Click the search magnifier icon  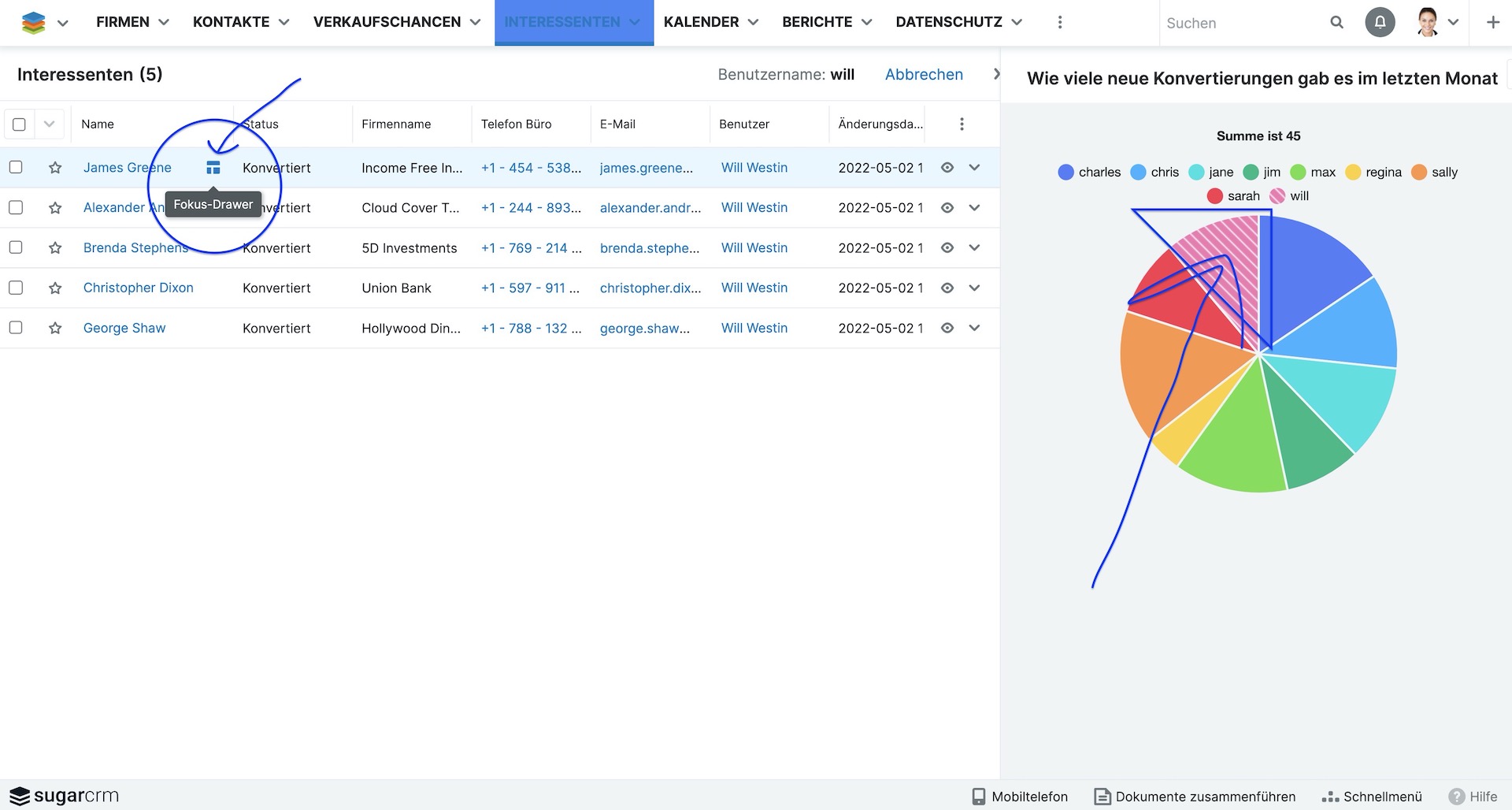pyautogui.click(x=1336, y=23)
